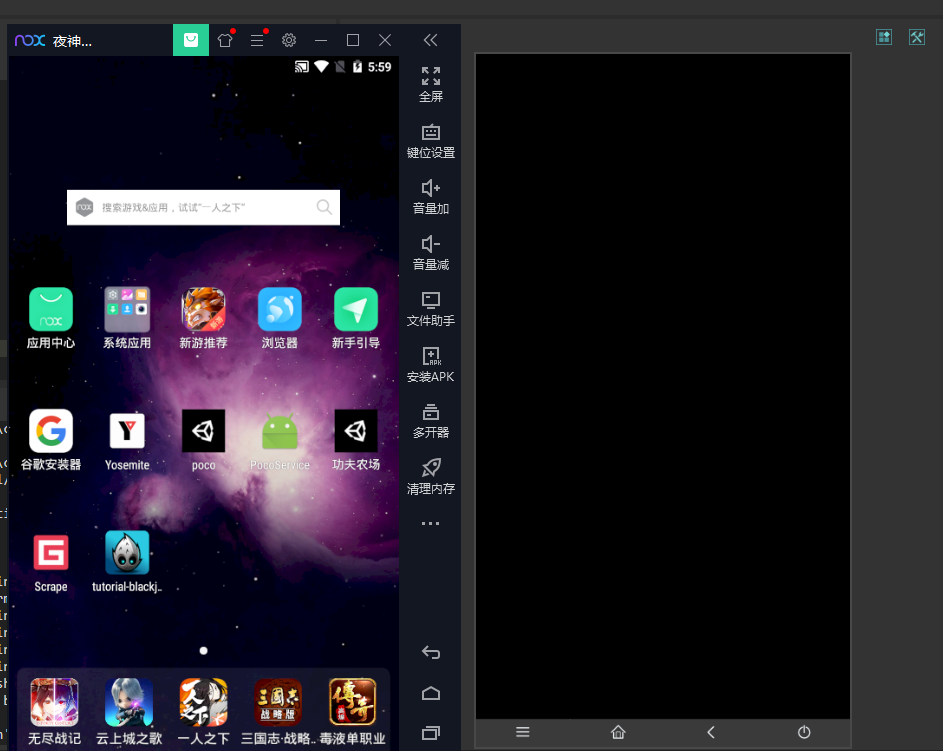The width and height of the screenshot is (943, 751).
Task: Launch the Yosemite app
Action: pos(127,432)
